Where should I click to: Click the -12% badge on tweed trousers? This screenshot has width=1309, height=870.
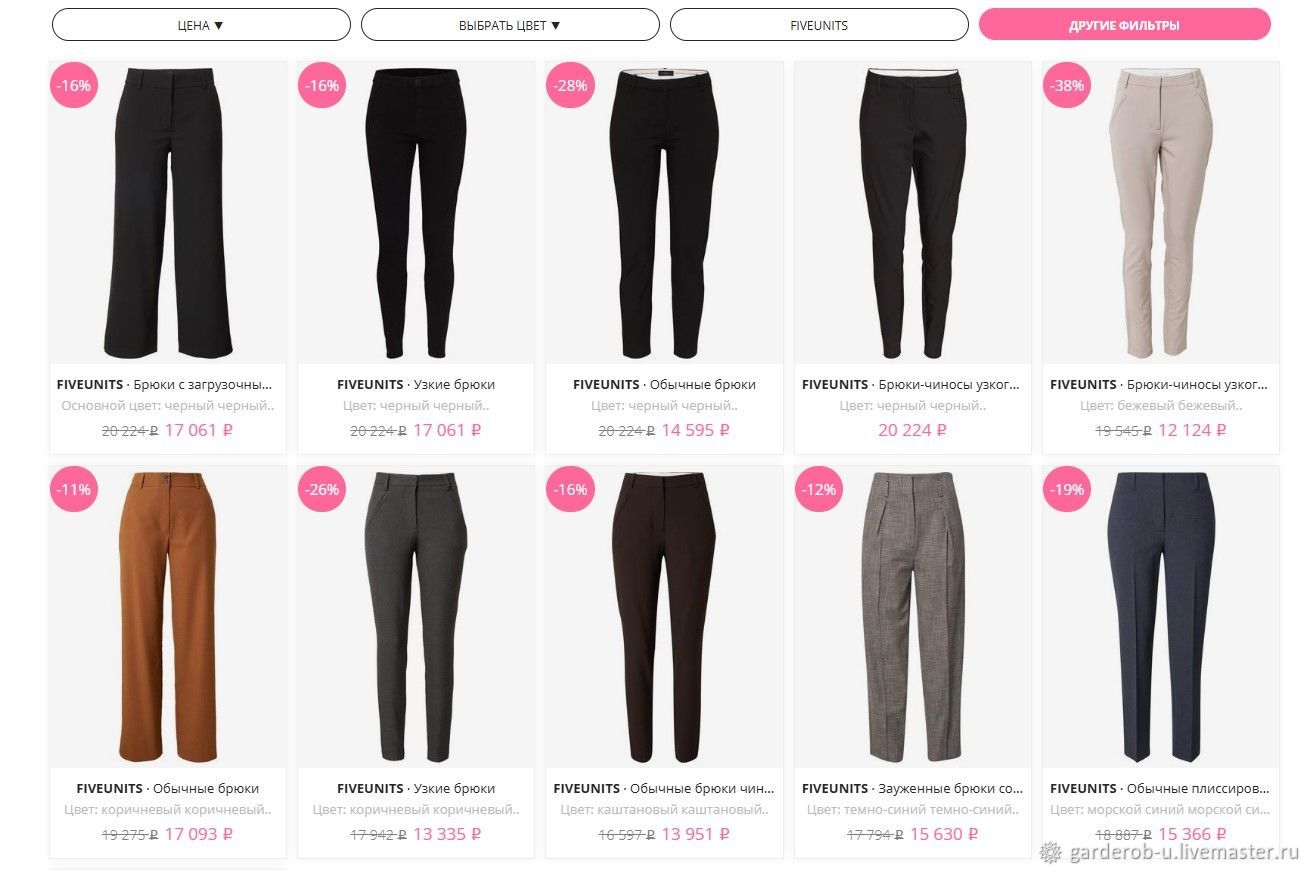pyautogui.click(x=819, y=489)
